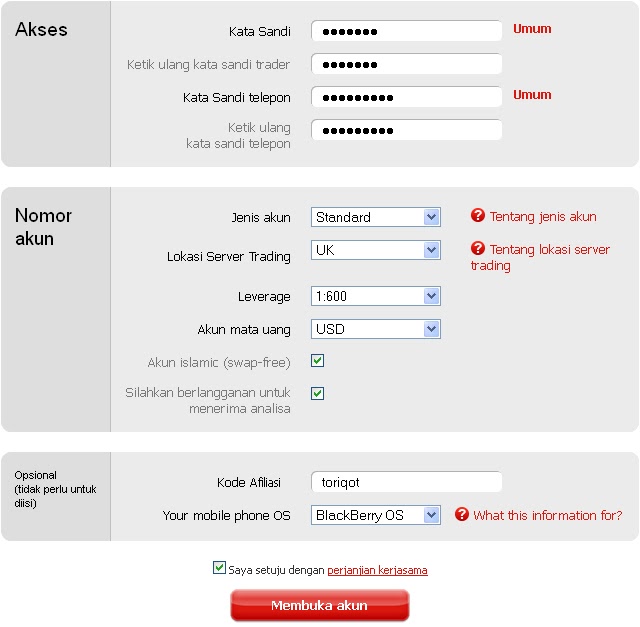This screenshot has height=627, width=640.
Task: Open Tentang jenis akun link
Action: click(543, 216)
